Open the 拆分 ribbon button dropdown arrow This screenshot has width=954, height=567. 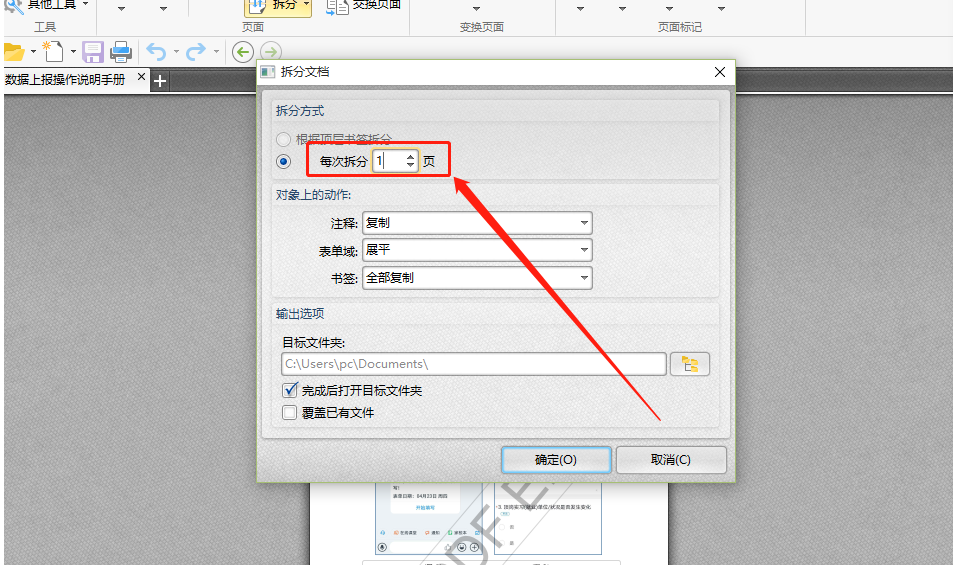point(306,5)
